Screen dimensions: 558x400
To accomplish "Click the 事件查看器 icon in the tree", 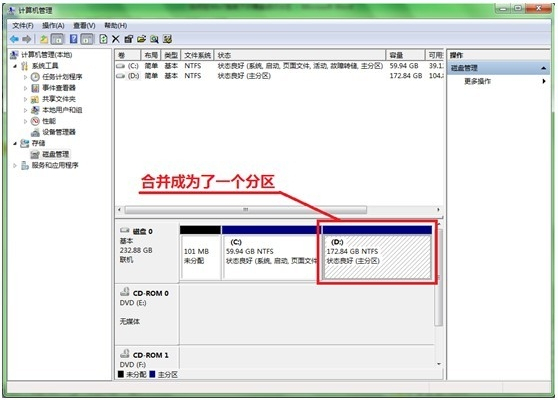I will [35, 88].
